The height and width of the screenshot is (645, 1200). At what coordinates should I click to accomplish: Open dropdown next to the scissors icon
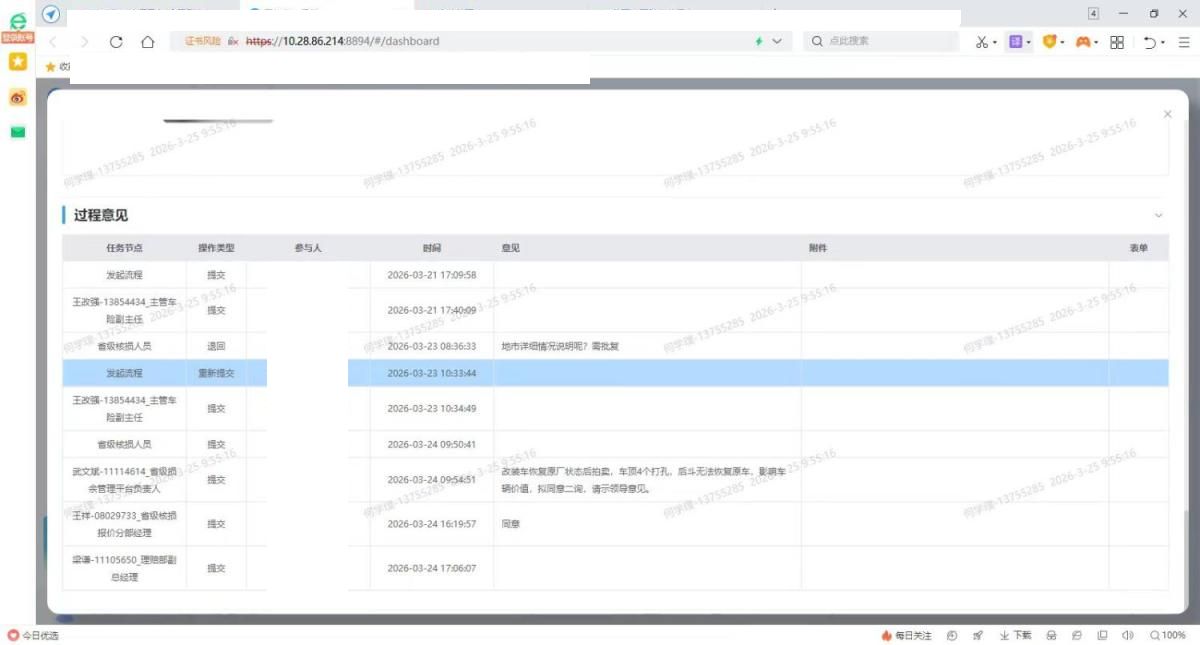[x=995, y=43]
